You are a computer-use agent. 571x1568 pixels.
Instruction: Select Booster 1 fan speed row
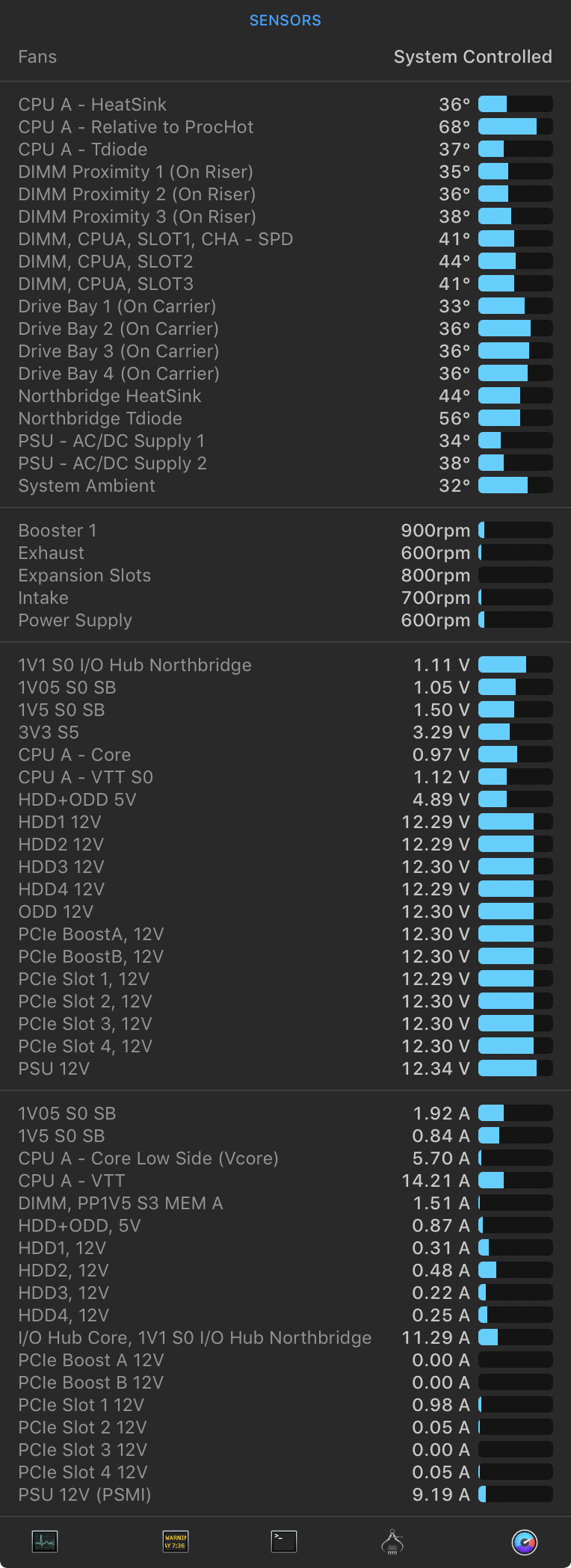[58, 531]
